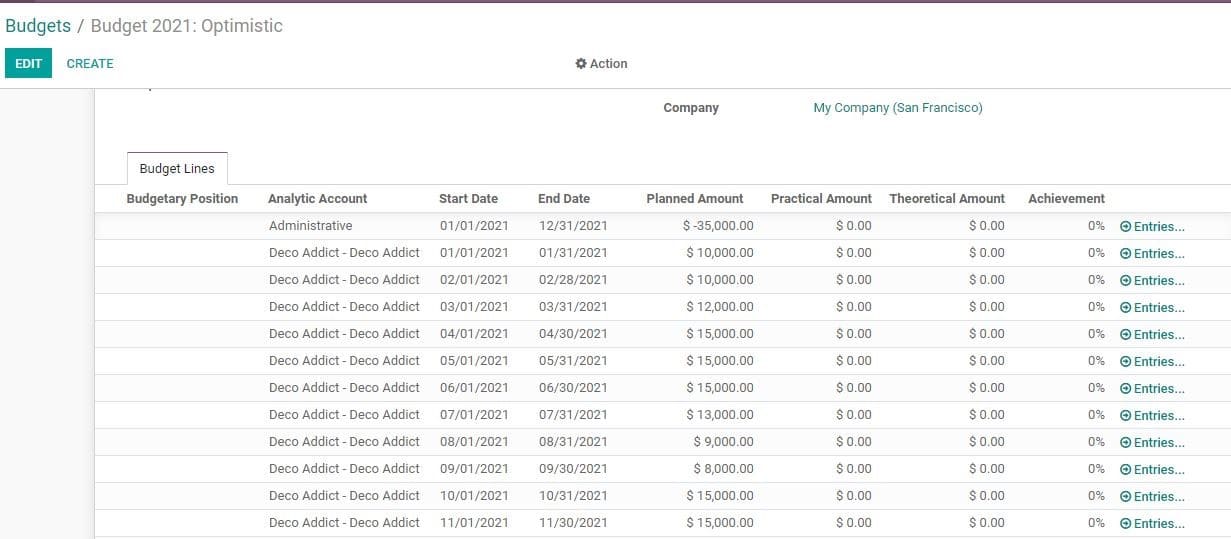Sort by Analytic Account column header
The image size is (1231, 539).
[317, 199]
